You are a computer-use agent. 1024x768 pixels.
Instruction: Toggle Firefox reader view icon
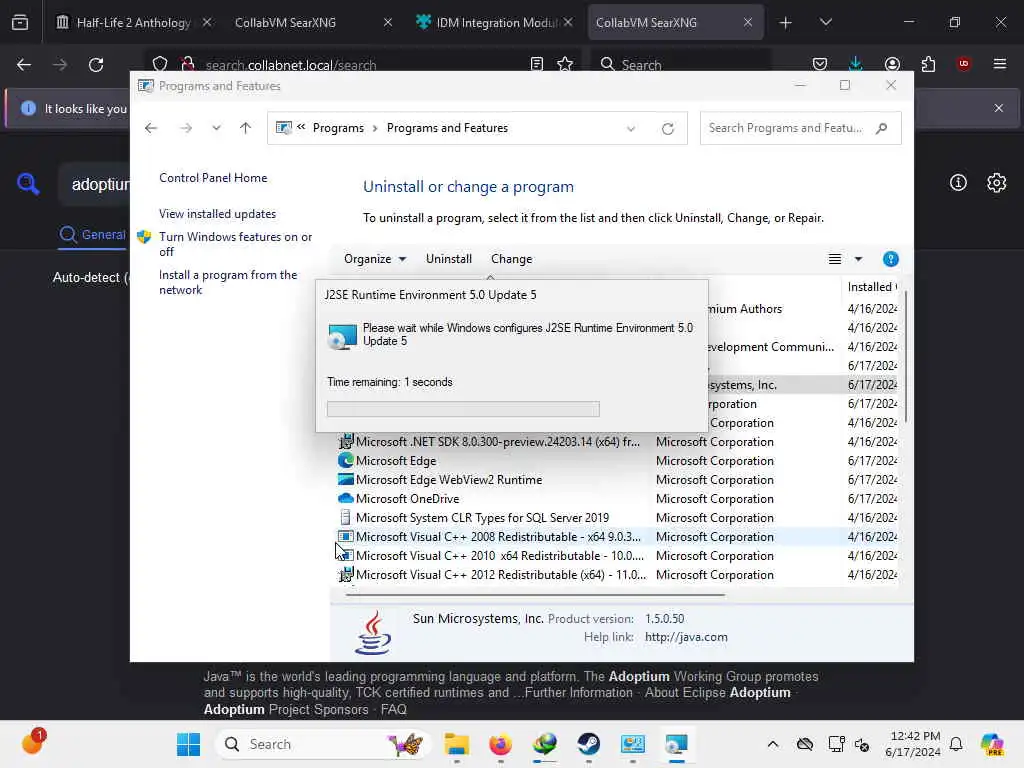[537, 63]
